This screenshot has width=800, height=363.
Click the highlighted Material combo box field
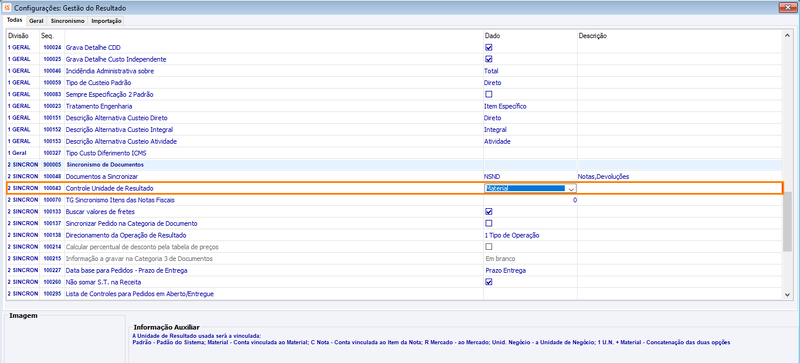coord(530,188)
